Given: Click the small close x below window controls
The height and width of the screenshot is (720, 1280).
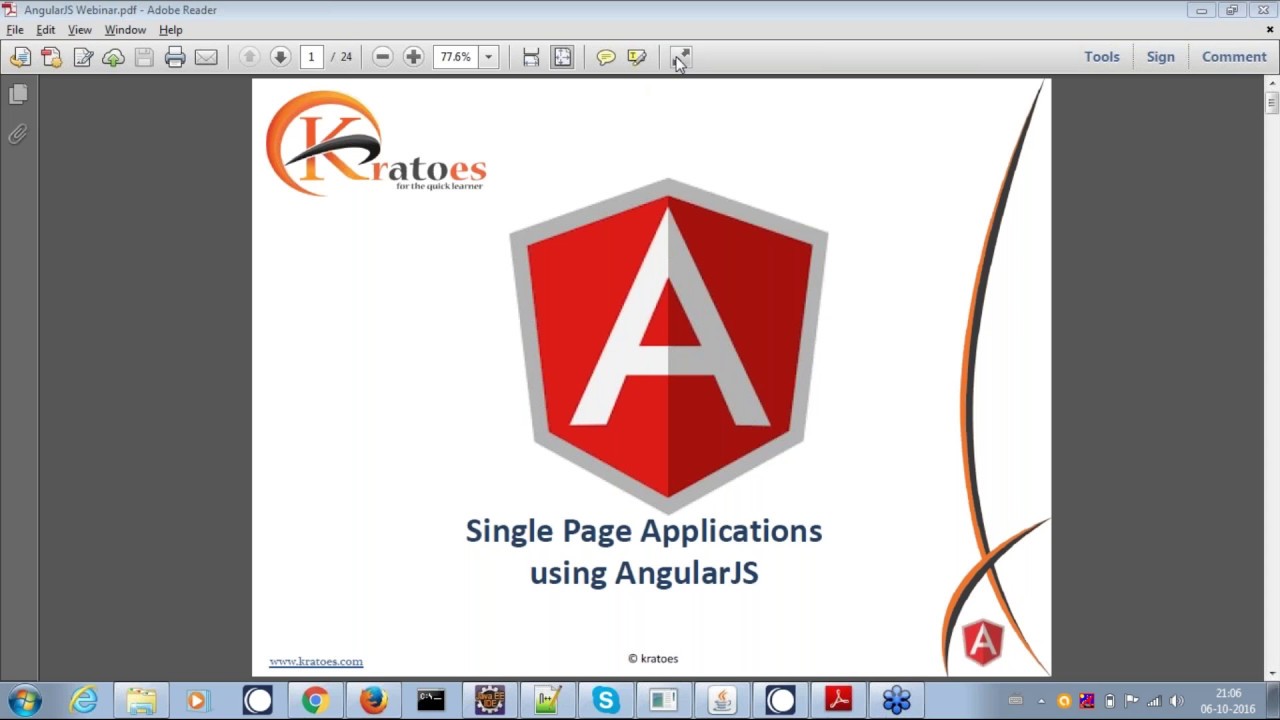Looking at the screenshot, I should coord(1271,30).
